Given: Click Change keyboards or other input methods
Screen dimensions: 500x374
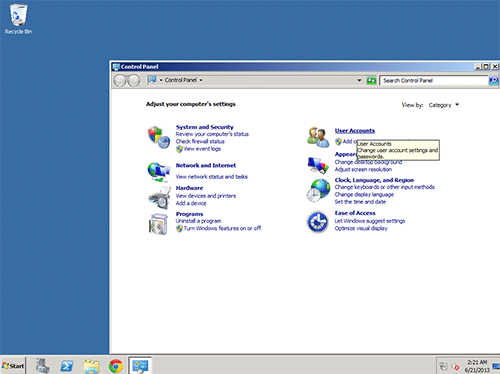Looking at the screenshot, I should (385, 187).
